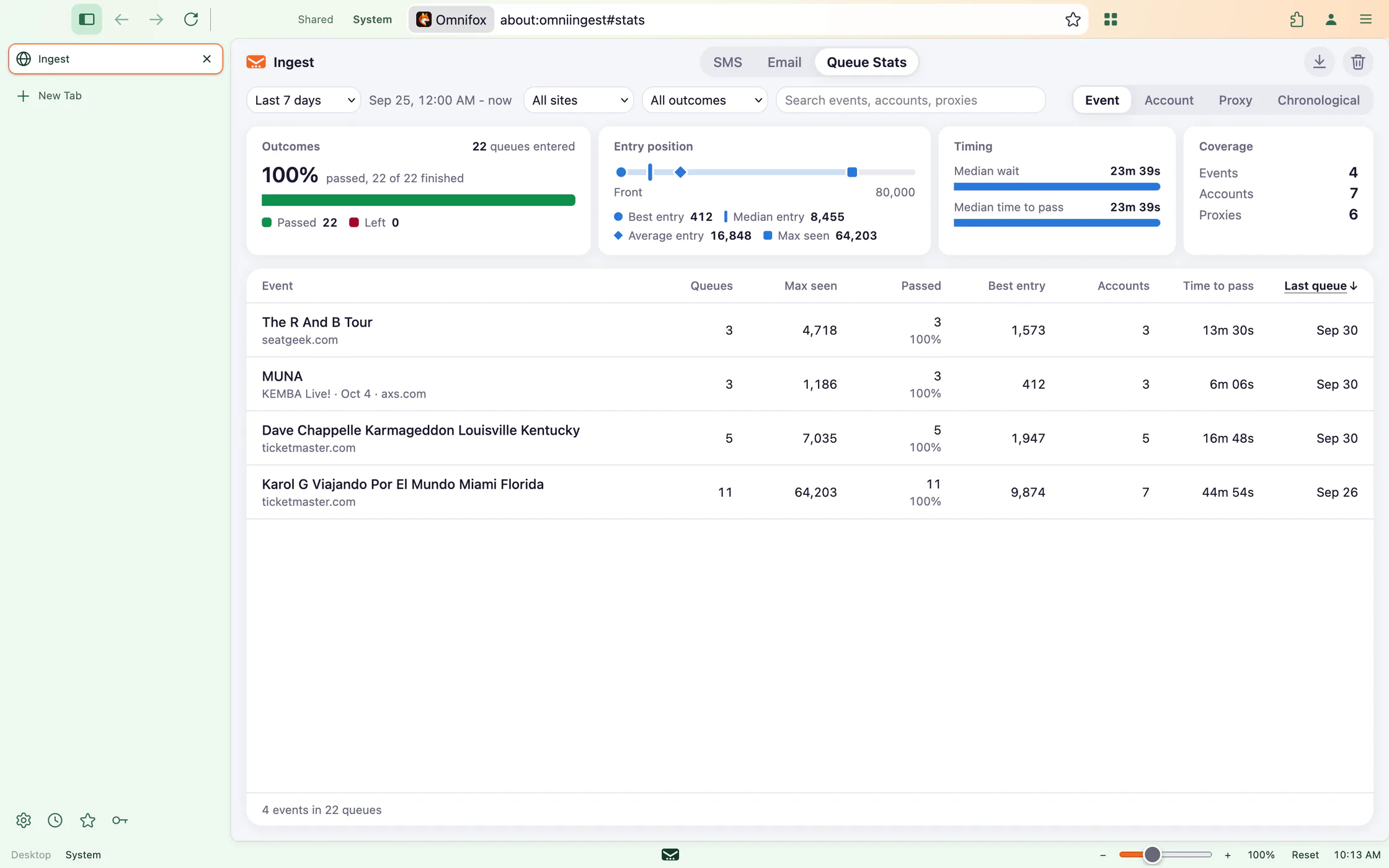
Task: Focus the search events input field
Action: (910, 100)
